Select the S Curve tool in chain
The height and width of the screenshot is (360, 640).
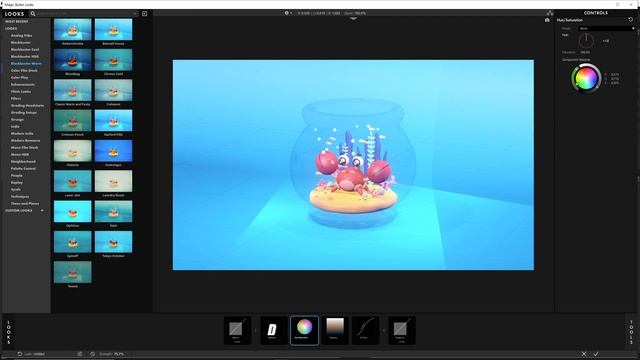(x=365, y=330)
